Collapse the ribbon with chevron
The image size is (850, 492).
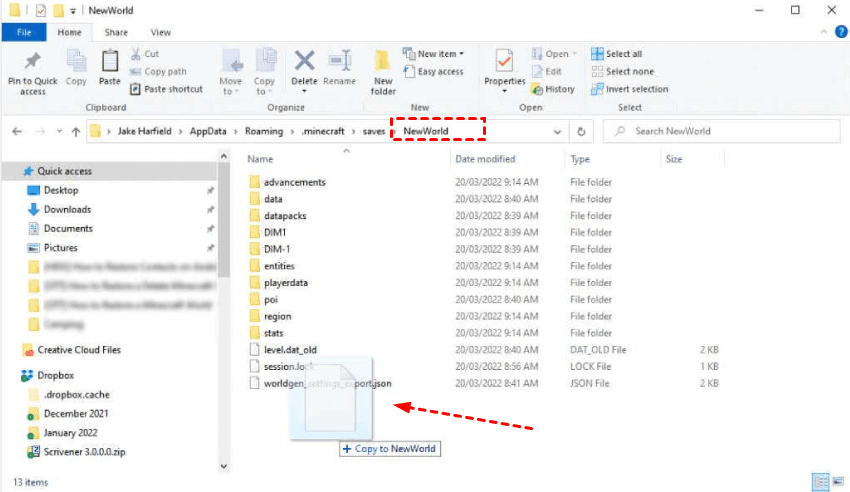coord(823,32)
